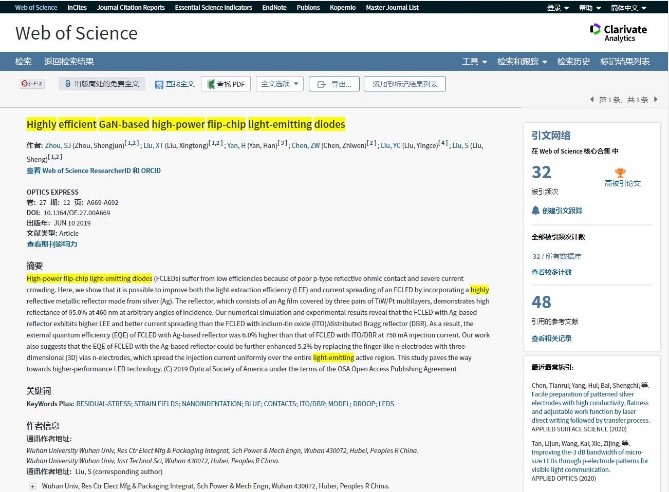The image size is (669, 492).
Task: Click the S-F-X full text icon button
Action: [x=32, y=84]
